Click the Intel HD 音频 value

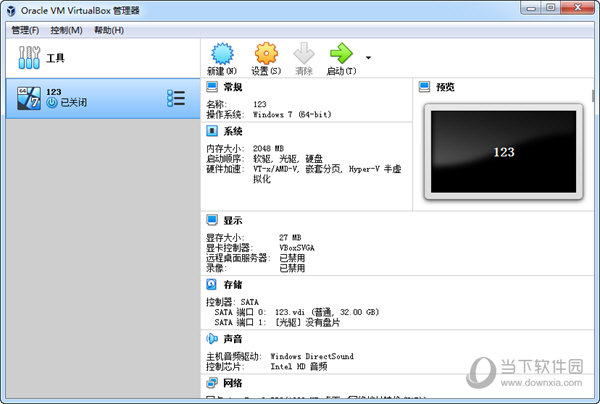[x=299, y=367]
